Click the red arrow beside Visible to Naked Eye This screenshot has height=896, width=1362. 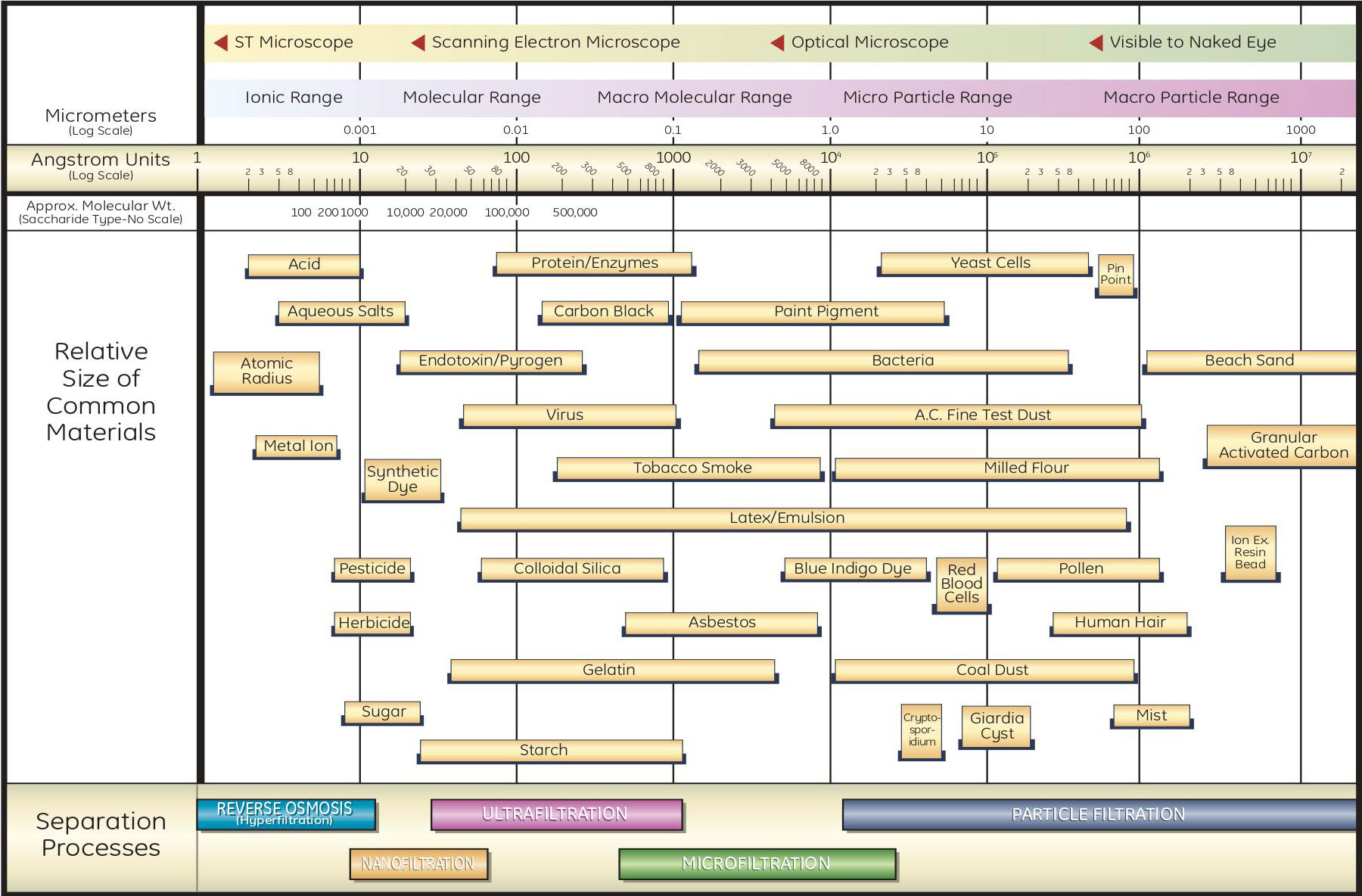[1096, 42]
